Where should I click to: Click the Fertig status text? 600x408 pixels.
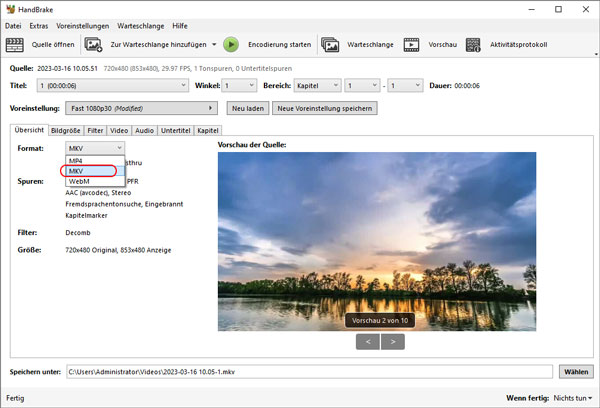(15, 398)
